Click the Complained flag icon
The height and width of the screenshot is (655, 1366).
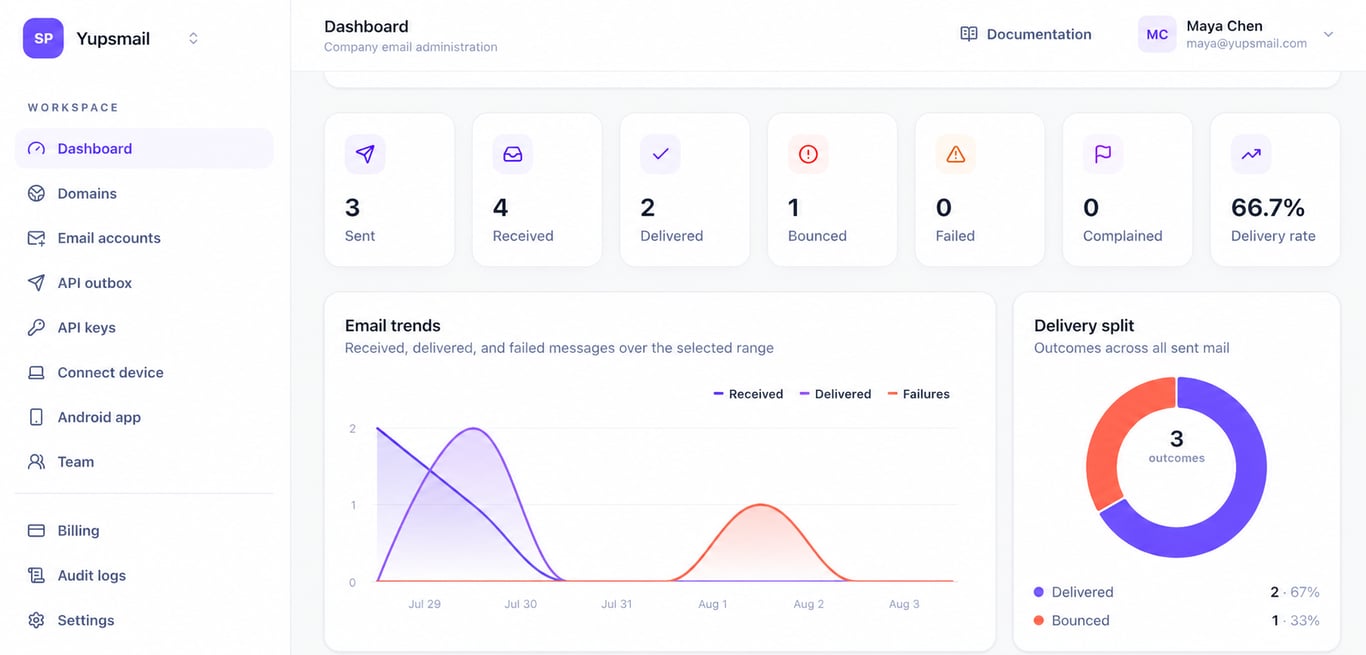point(1103,154)
